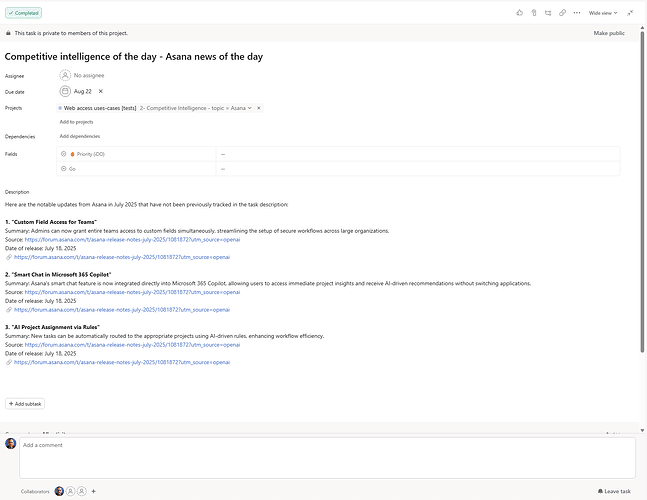This screenshot has height=500, width=647.
Task: Click the No assignee avatar icon
Action: [65, 75]
